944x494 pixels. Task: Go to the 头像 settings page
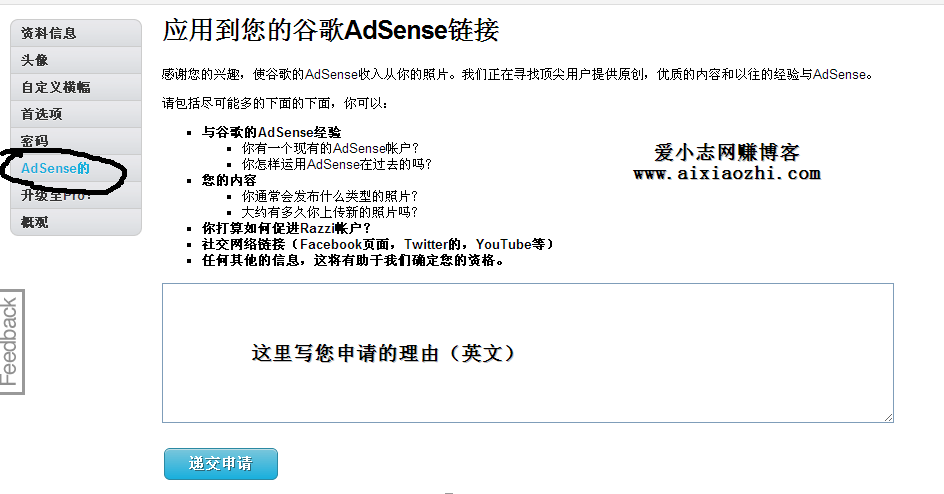76,60
